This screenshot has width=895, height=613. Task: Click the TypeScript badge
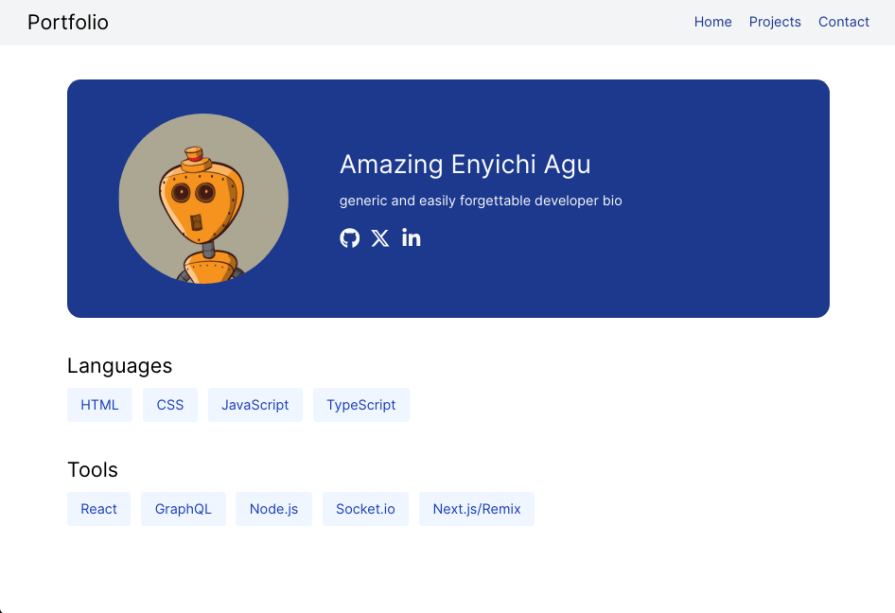click(x=361, y=404)
